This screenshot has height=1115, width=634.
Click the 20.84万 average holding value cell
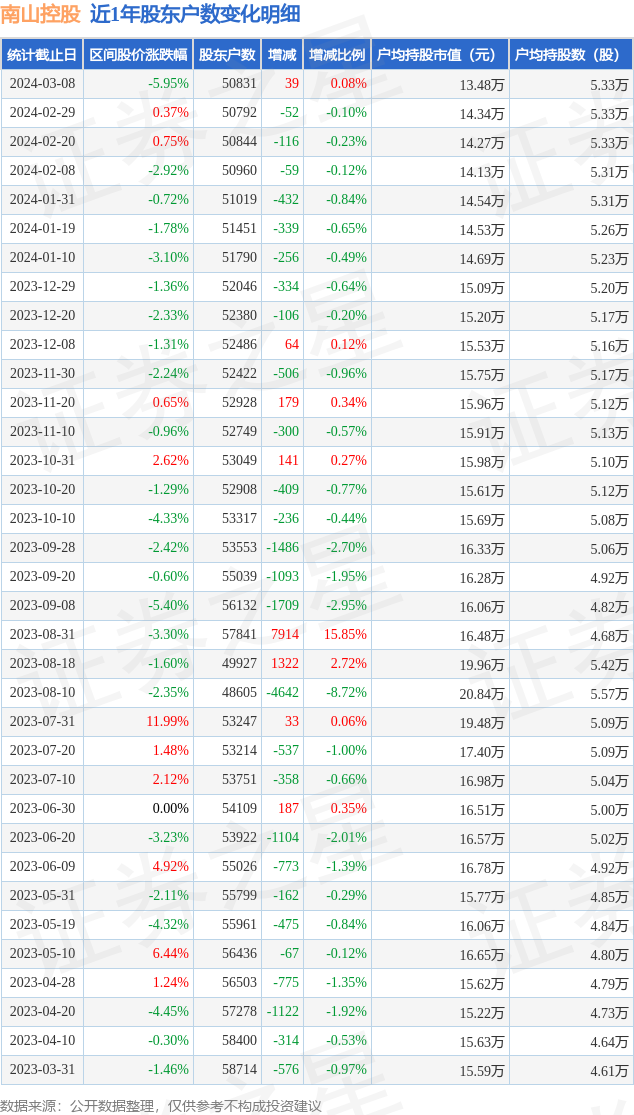(481, 693)
